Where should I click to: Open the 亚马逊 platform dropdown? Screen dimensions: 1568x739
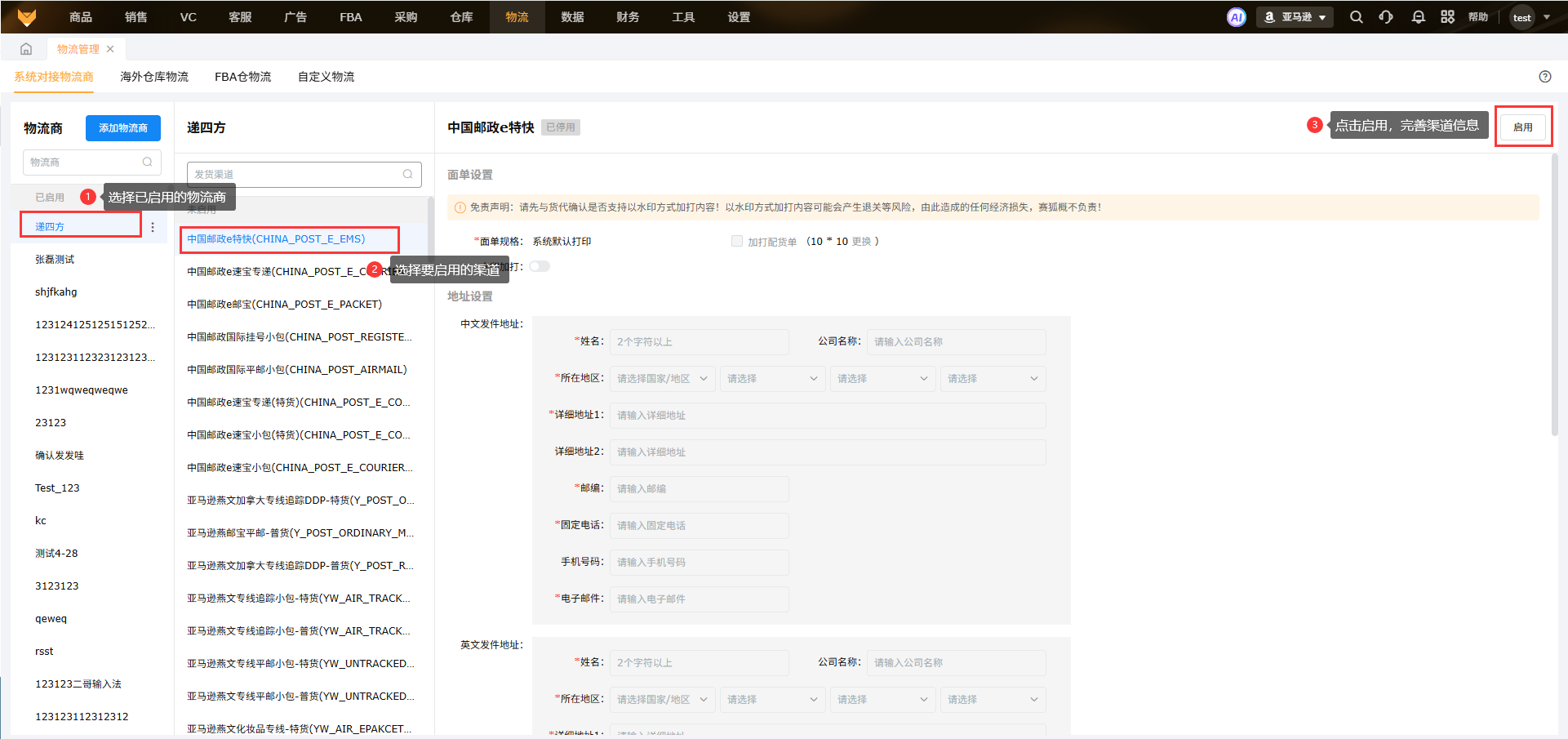[x=1295, y=17]
